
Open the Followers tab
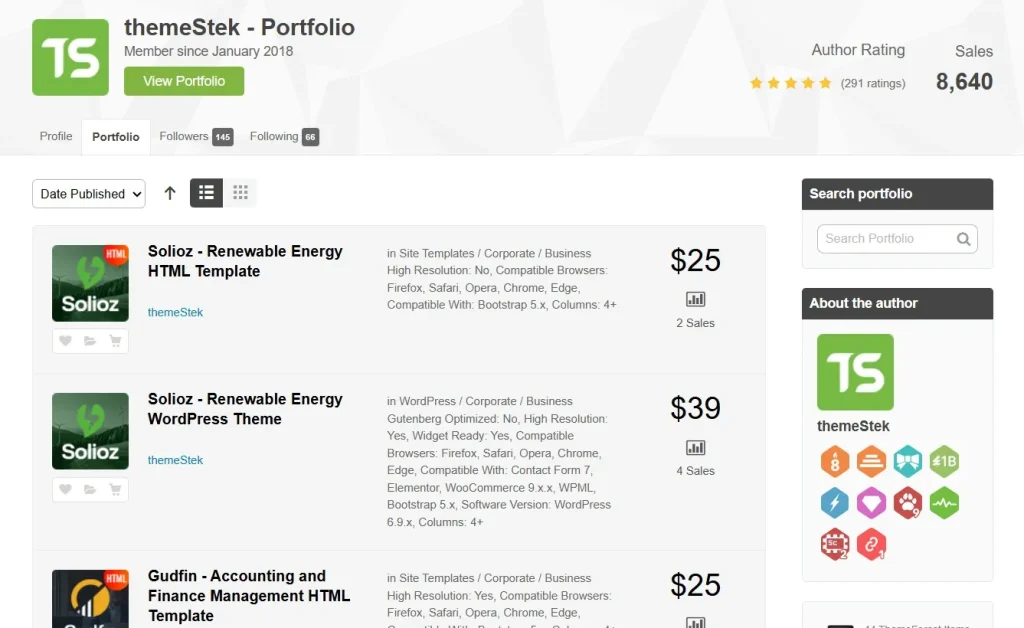[195, 137]
